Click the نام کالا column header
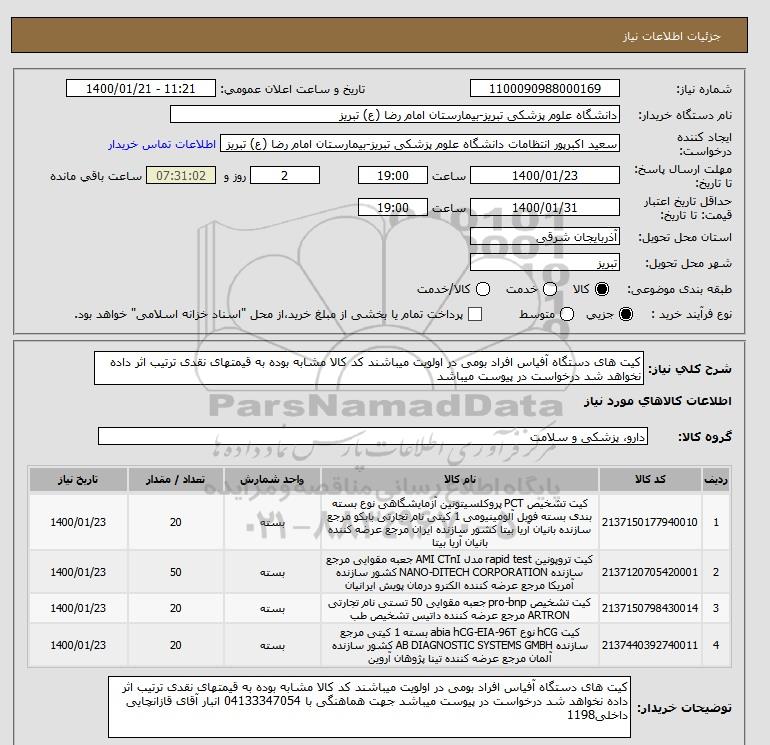The image size is (770, 745). [x=460, y=479]
